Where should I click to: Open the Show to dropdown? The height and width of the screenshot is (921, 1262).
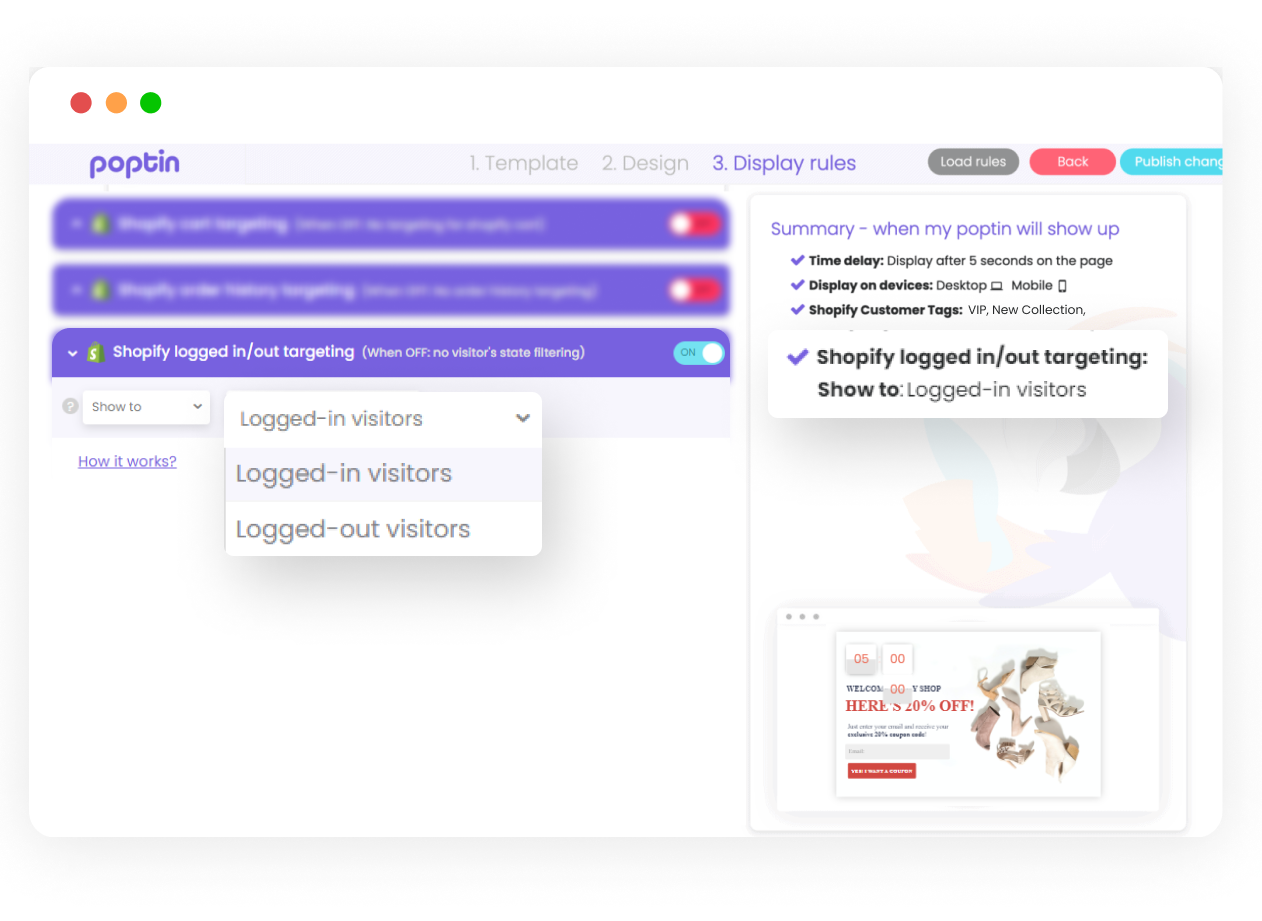[x=146, y=407]
